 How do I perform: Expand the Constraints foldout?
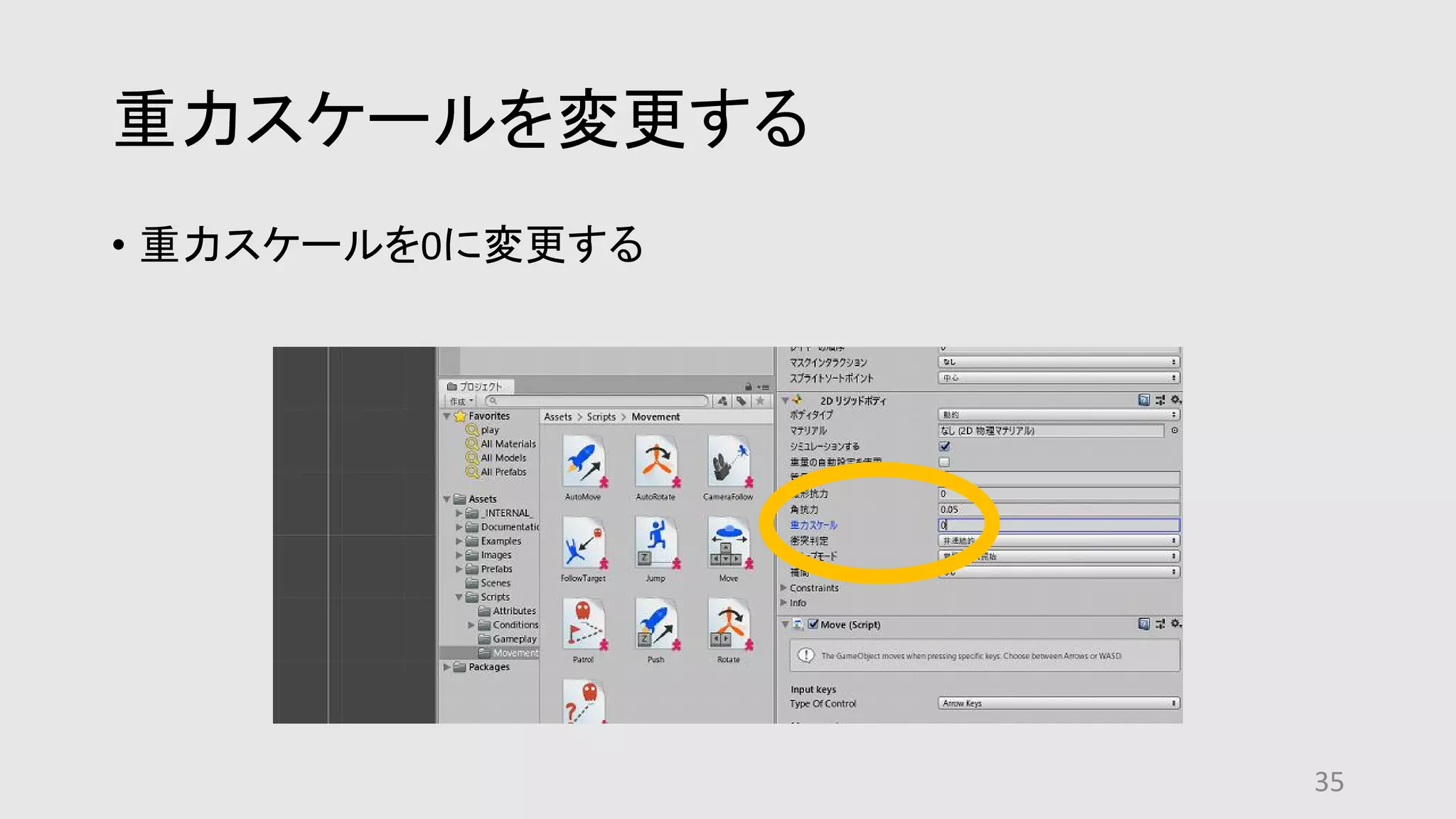coord(784,588)
